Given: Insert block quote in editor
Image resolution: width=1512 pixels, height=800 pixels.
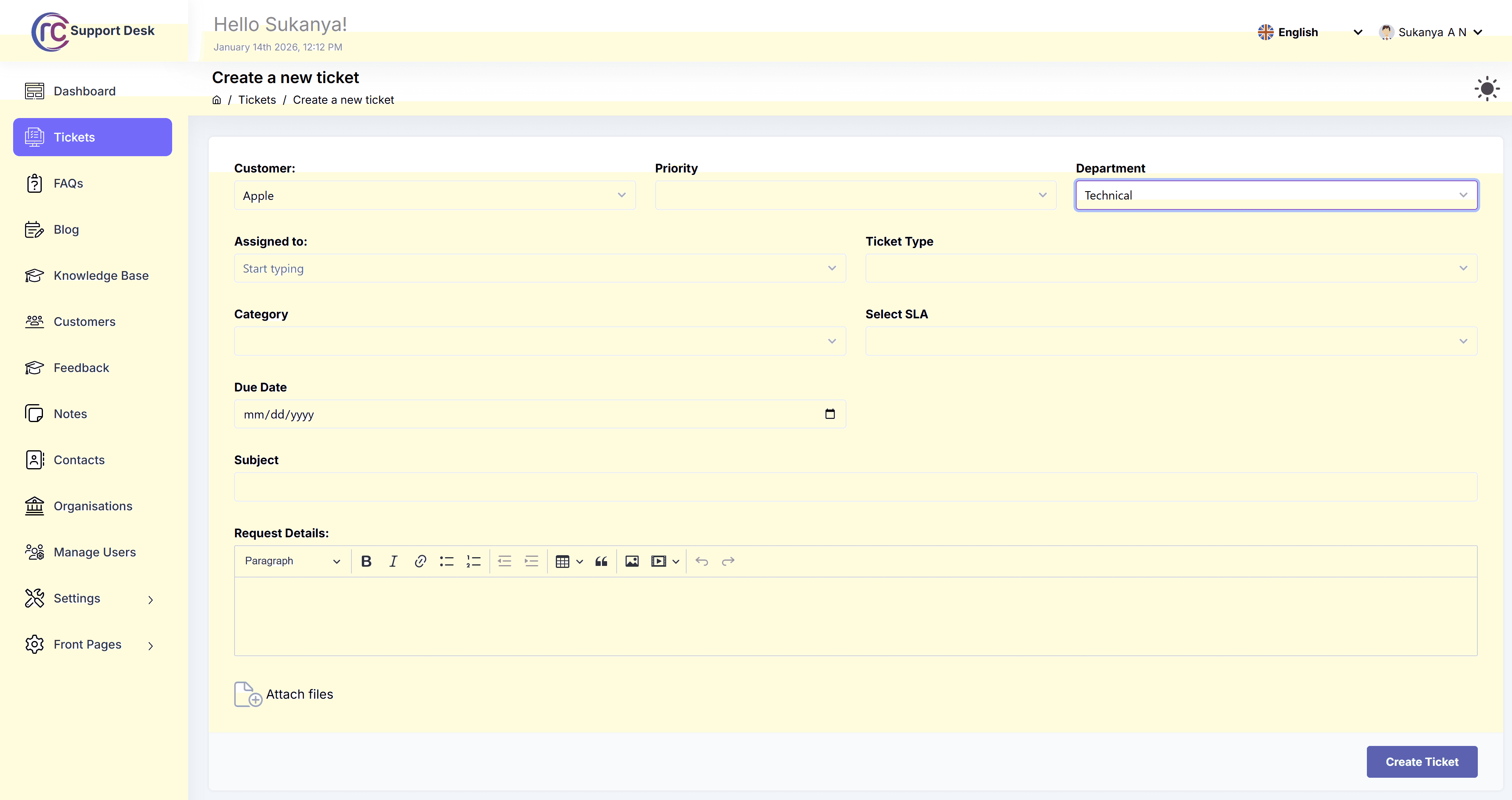Looking at the screenshot, I should 601,561.
